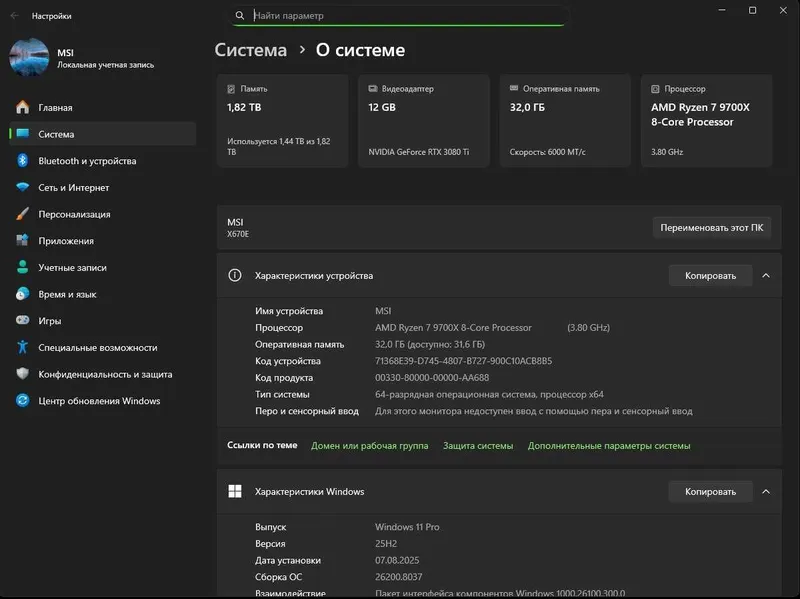Click the OS build value 26200.8037

pyautogui.click(x=398, y=577)
